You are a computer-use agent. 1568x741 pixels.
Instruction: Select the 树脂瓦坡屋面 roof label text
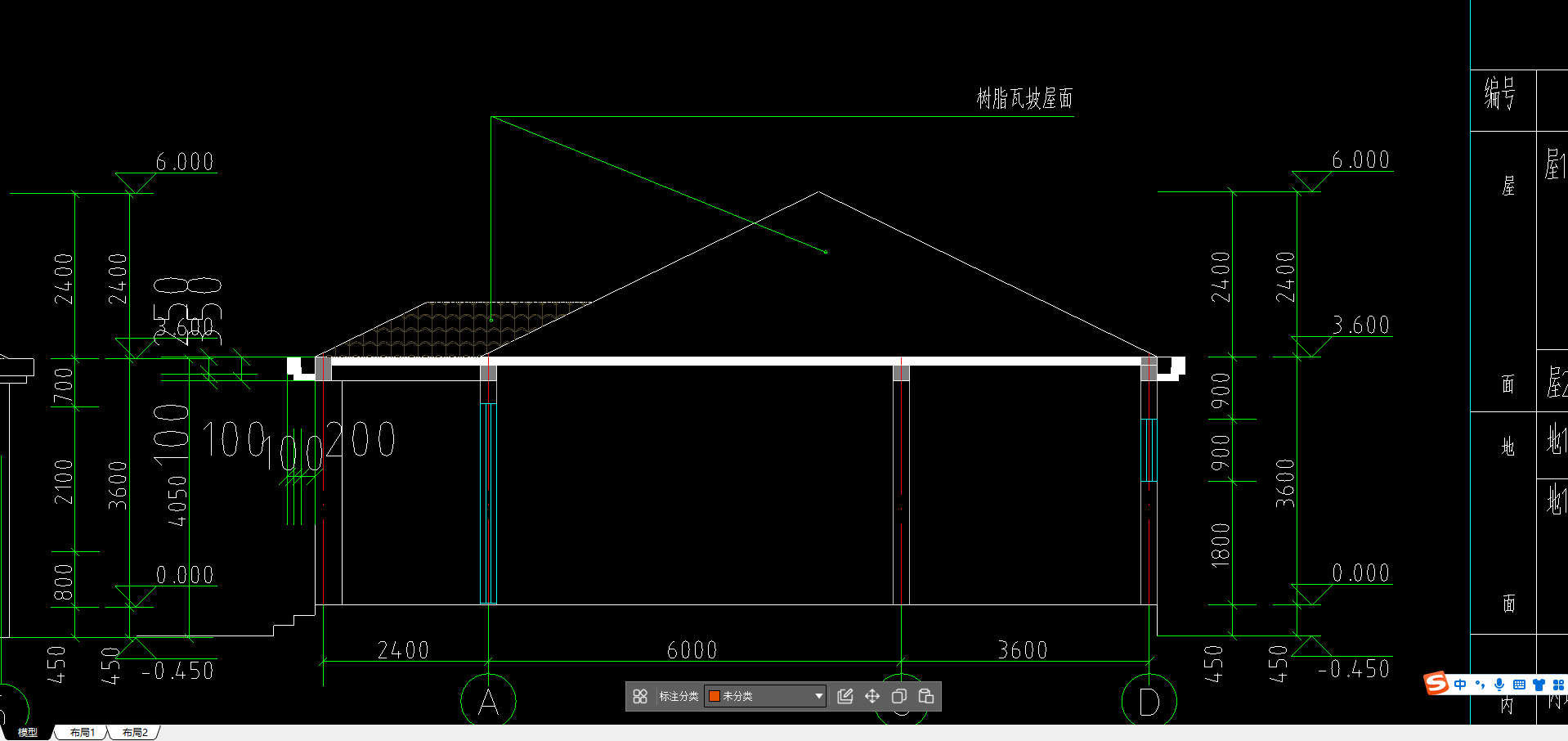coord(1024,99)
